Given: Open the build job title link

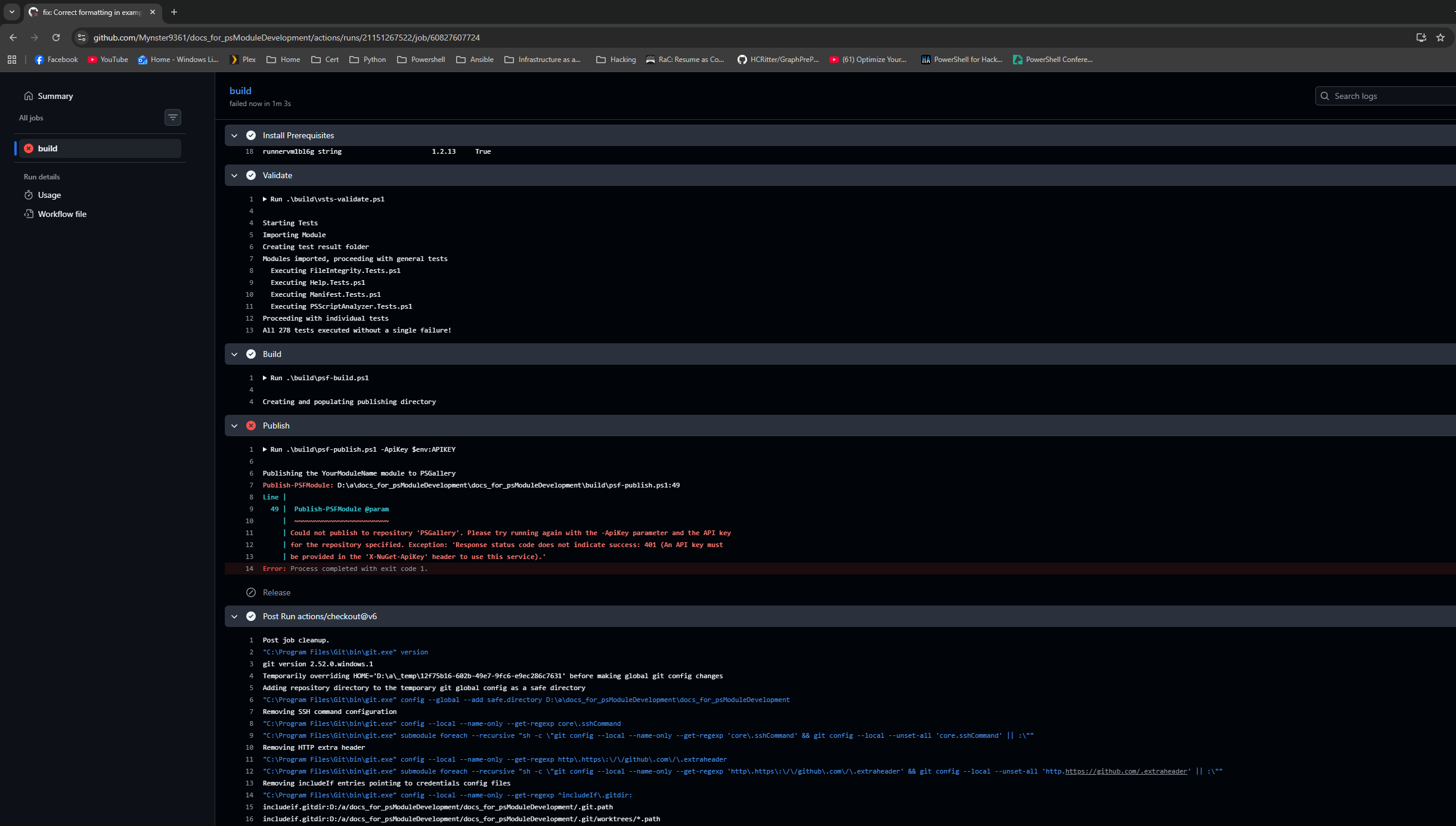Looking at the screenshot, I should (240, 91).
